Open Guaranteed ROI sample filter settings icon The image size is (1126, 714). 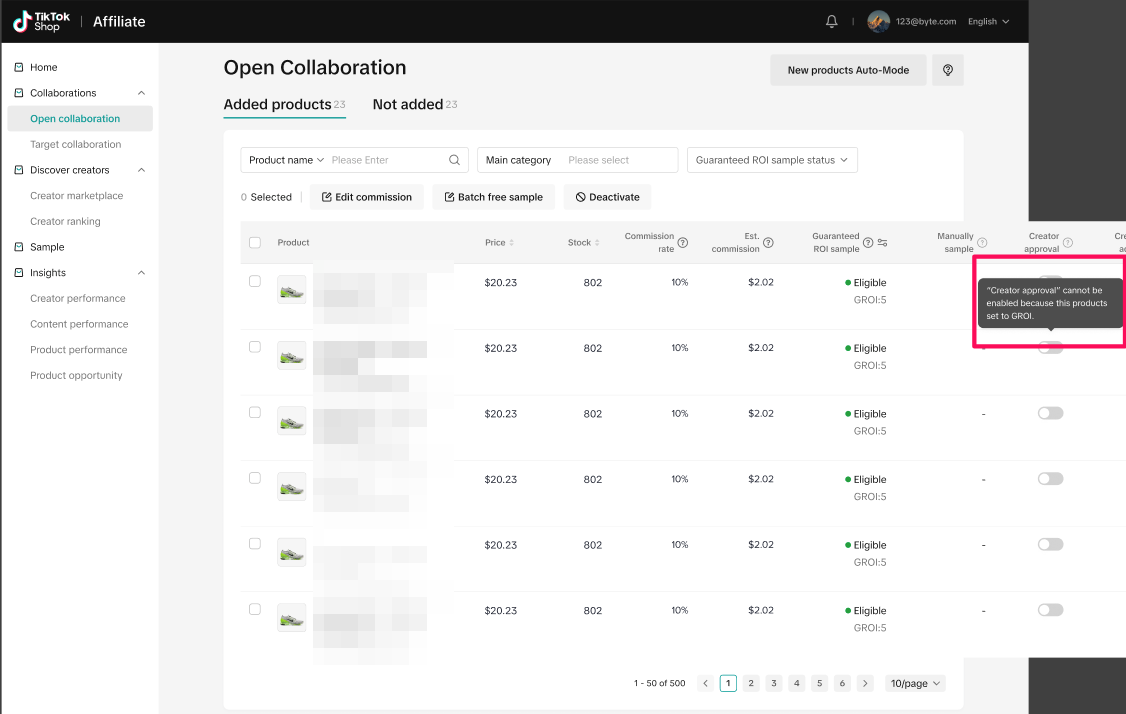click(x=883, y=243)
